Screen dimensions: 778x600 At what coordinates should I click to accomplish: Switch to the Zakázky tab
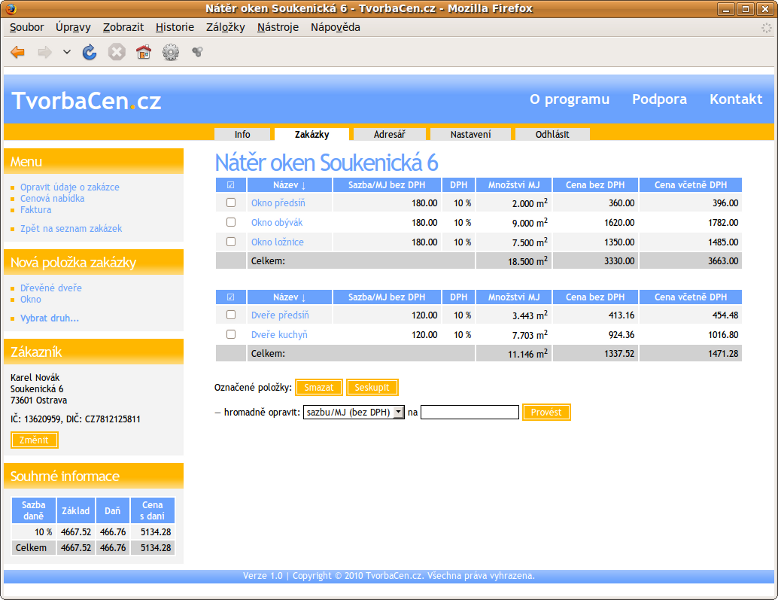tap(312, 134)
